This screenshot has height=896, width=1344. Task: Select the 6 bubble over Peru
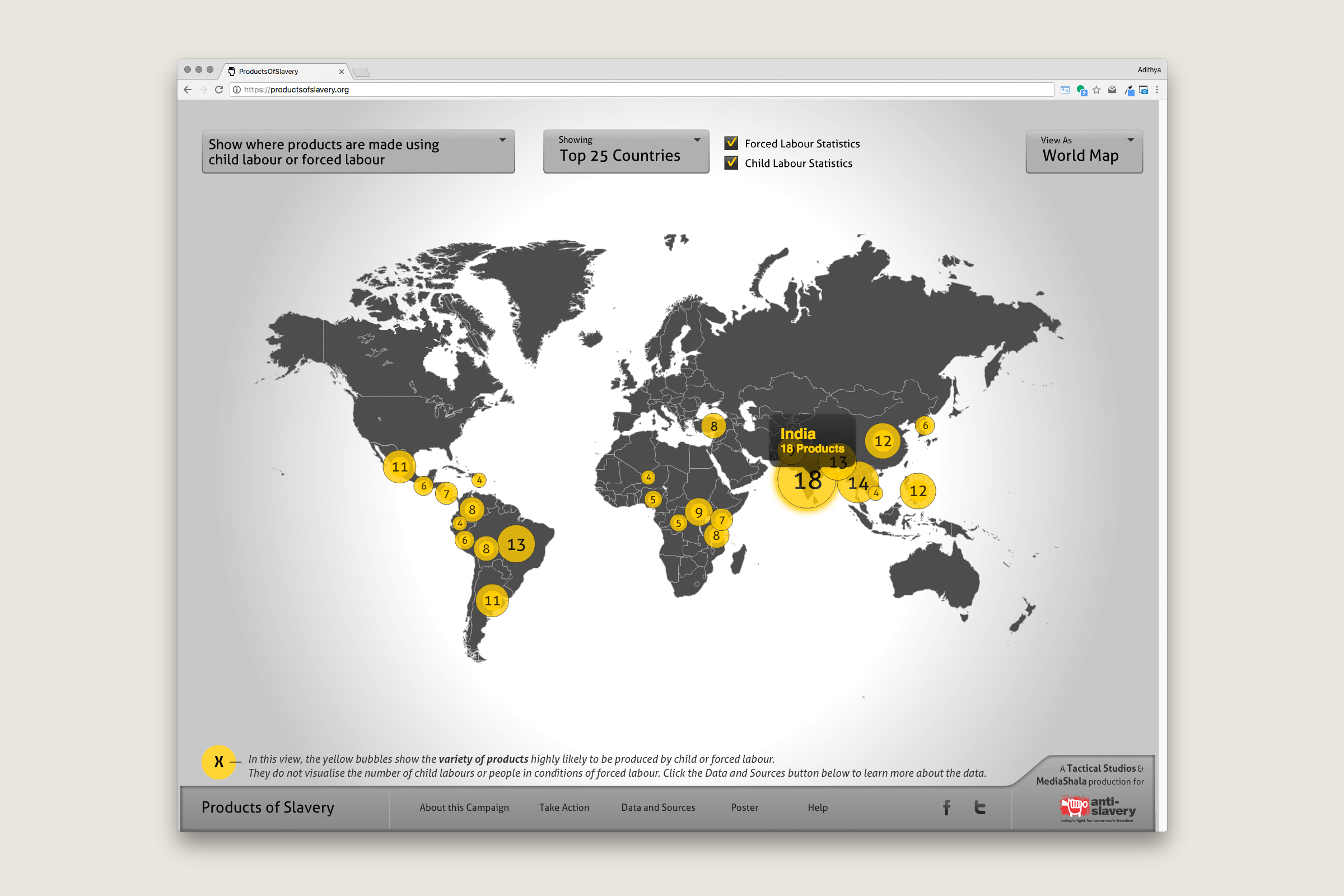coord(465,540)
